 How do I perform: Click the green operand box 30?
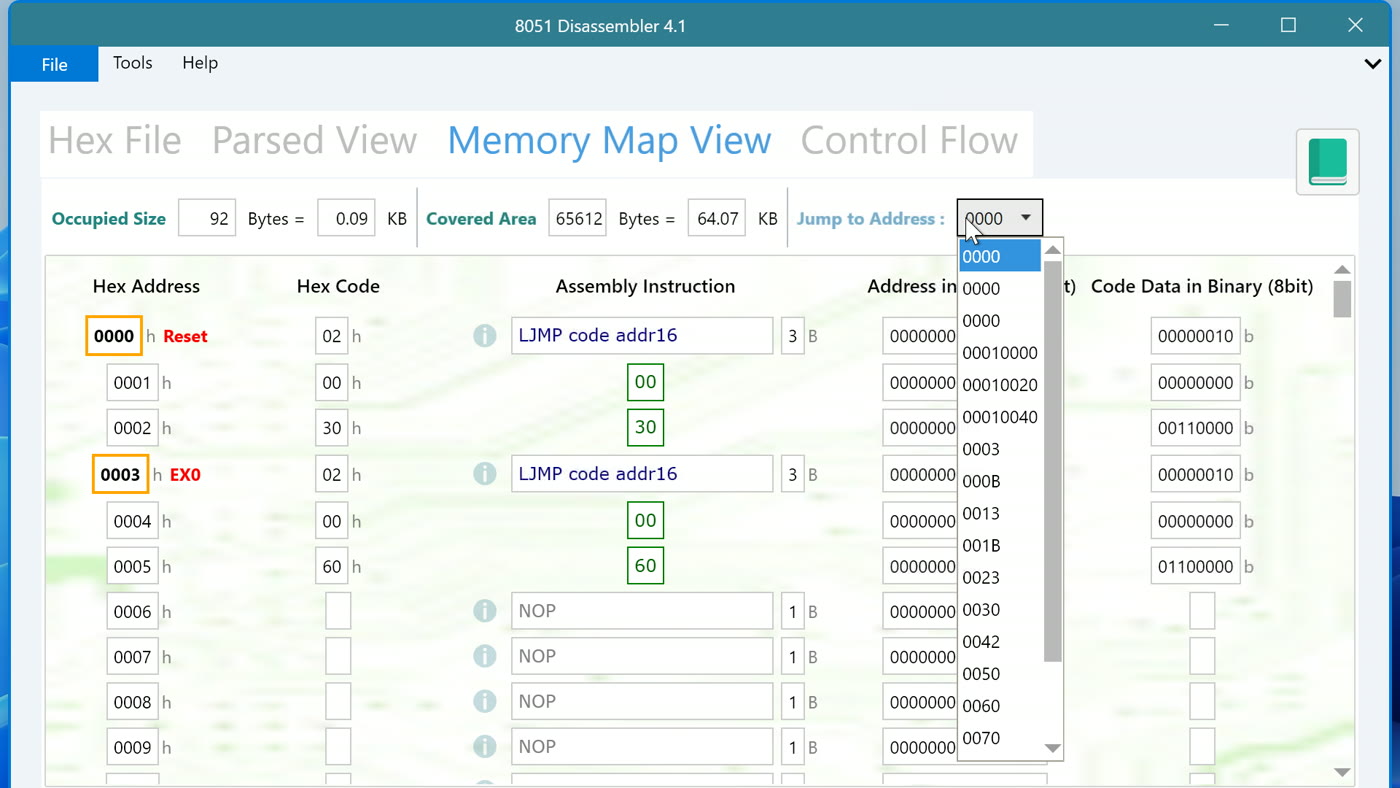[645, 427]
